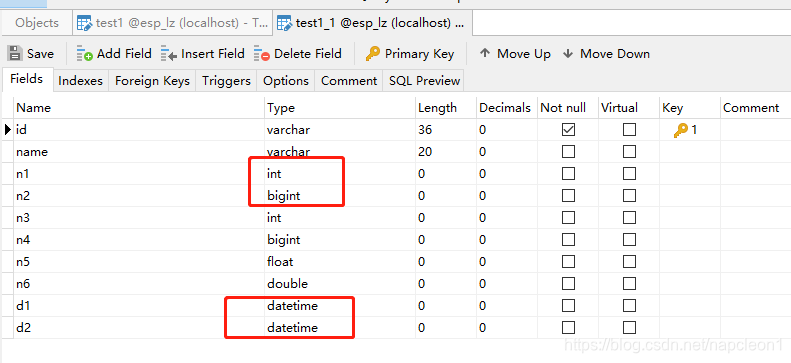Open the double type cell of n6
This screenshot has height=363, width=791.
tap(340, 284)
